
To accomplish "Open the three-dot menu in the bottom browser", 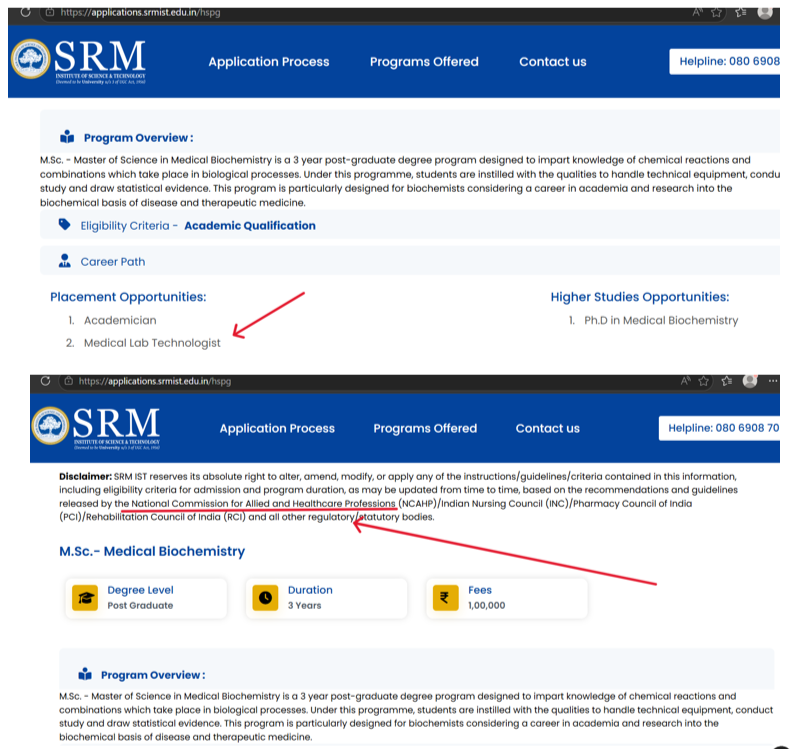I will pos(773,381).
